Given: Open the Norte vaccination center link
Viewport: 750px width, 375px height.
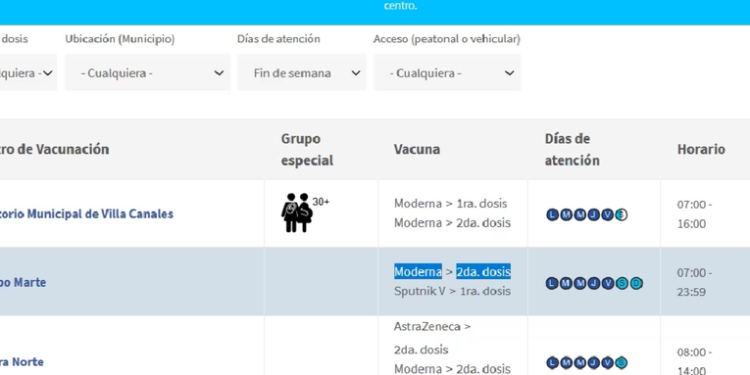Looking at the screenshot, I should click(22, 362).
